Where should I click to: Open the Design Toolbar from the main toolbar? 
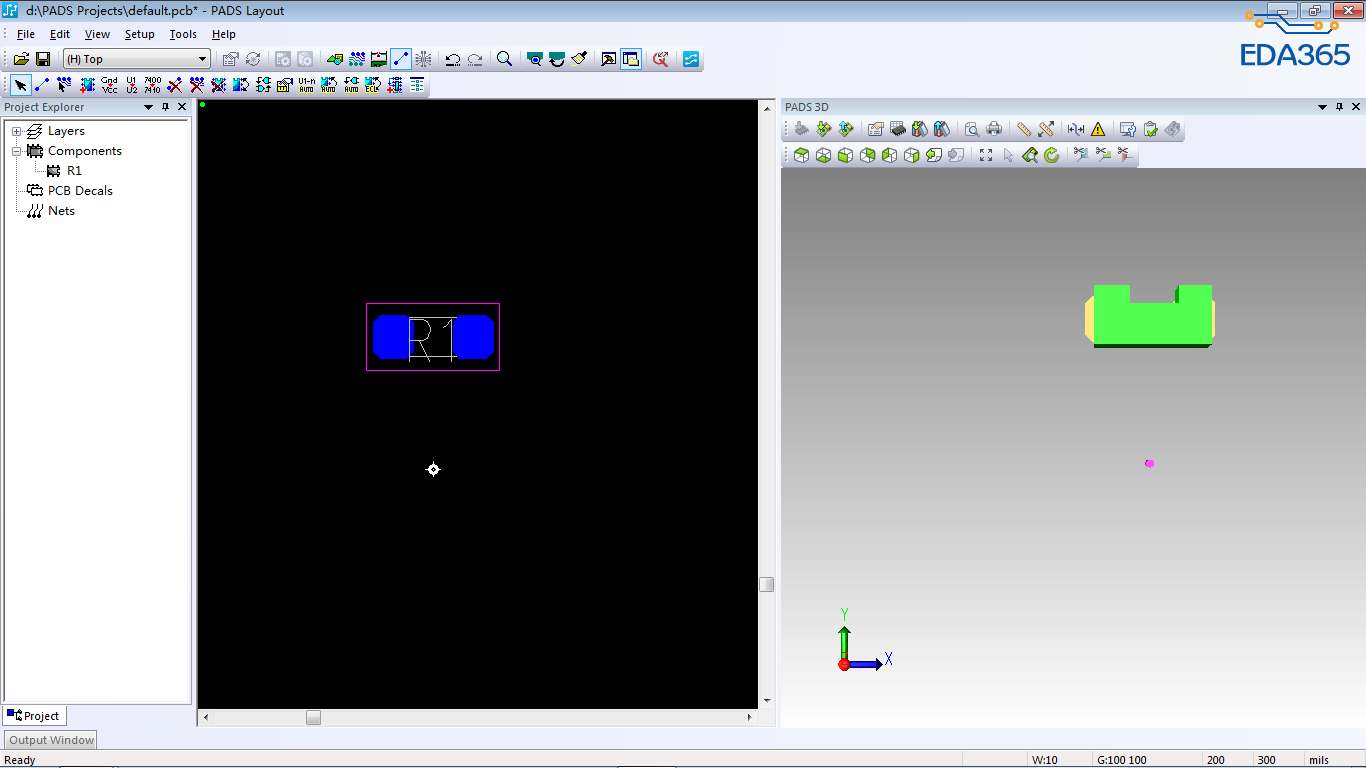(x=357, y=59)
